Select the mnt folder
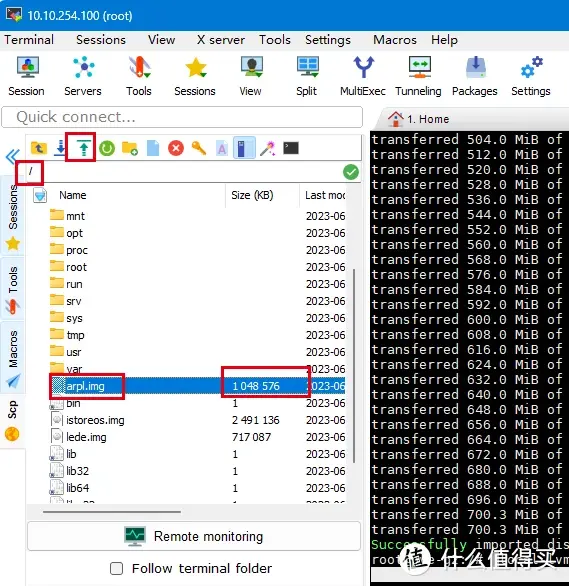This screenshot has width=569, height=586. 67,216
